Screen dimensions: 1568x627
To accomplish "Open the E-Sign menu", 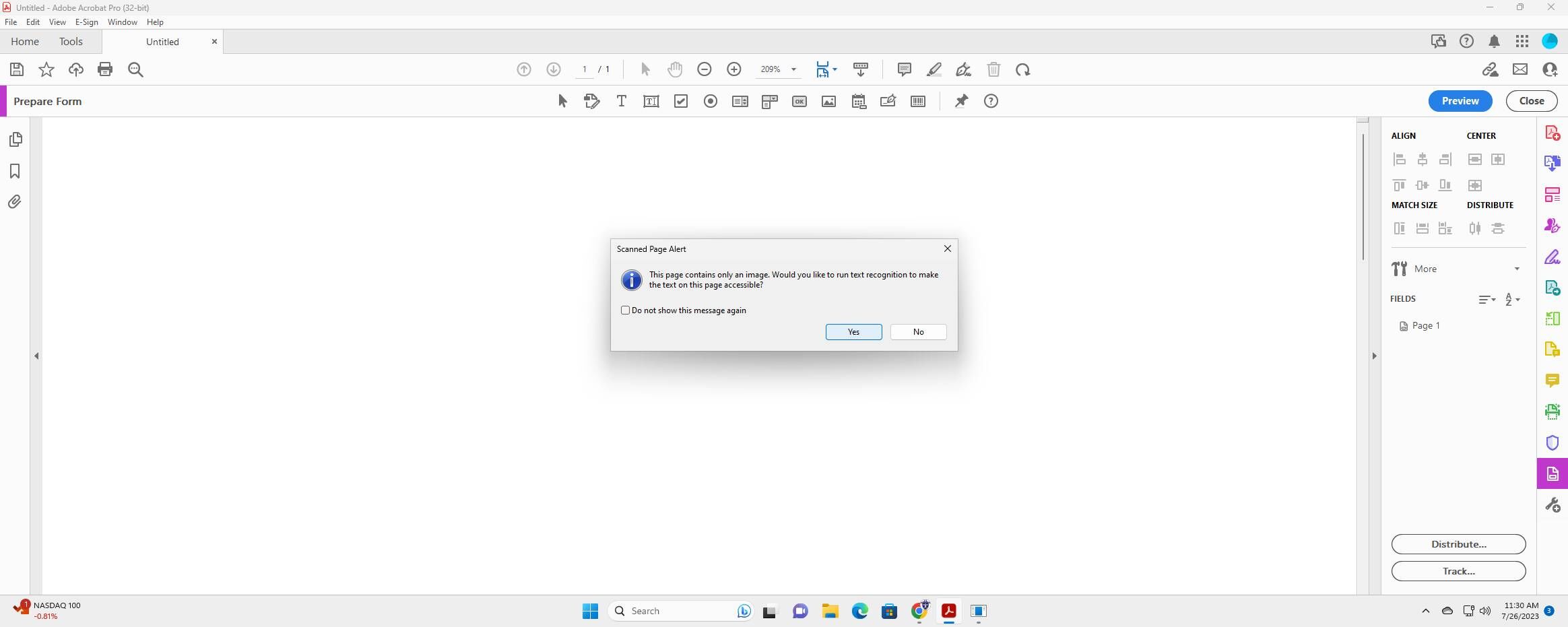I will pos(87,22).
